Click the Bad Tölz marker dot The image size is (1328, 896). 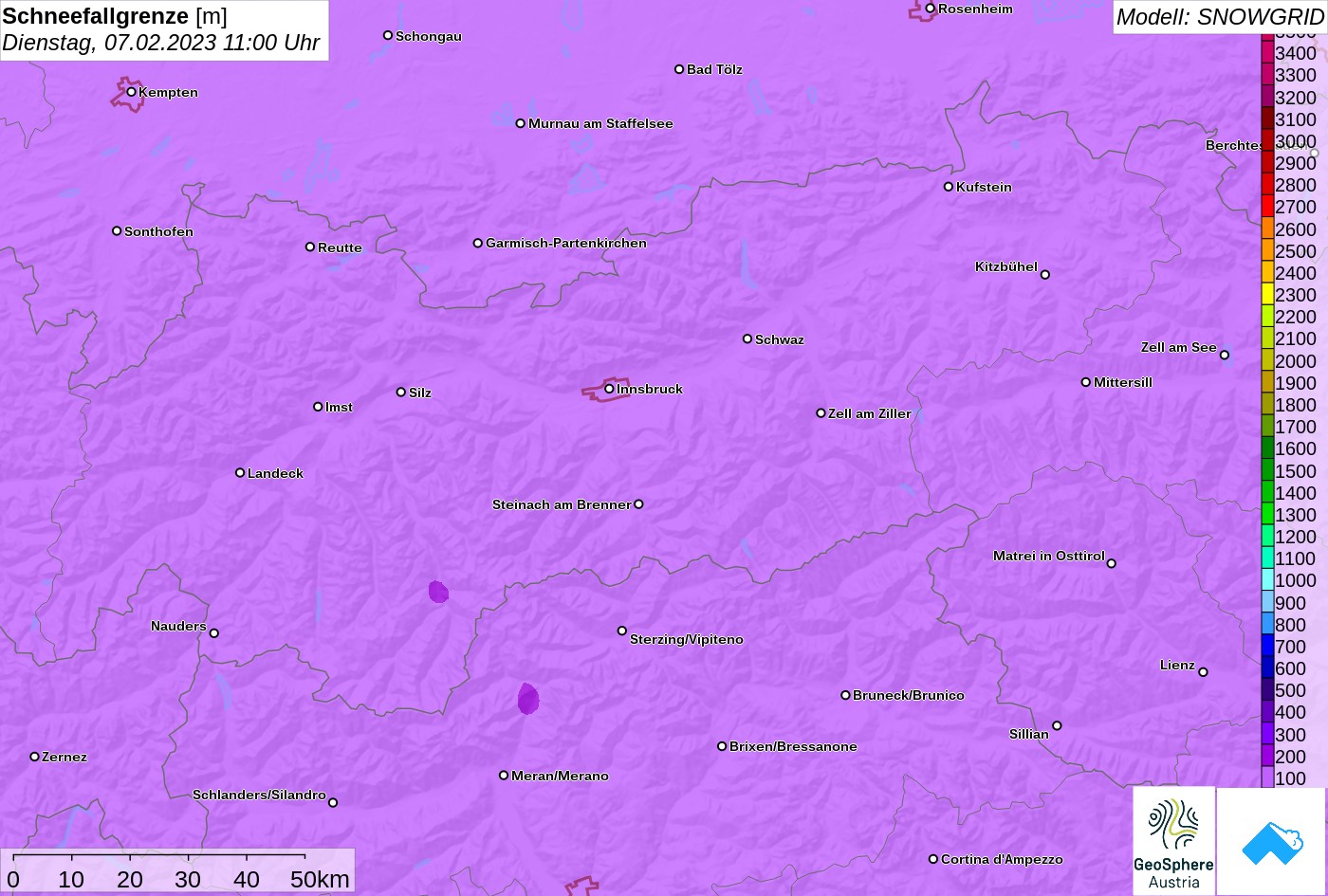pos(679,69)
